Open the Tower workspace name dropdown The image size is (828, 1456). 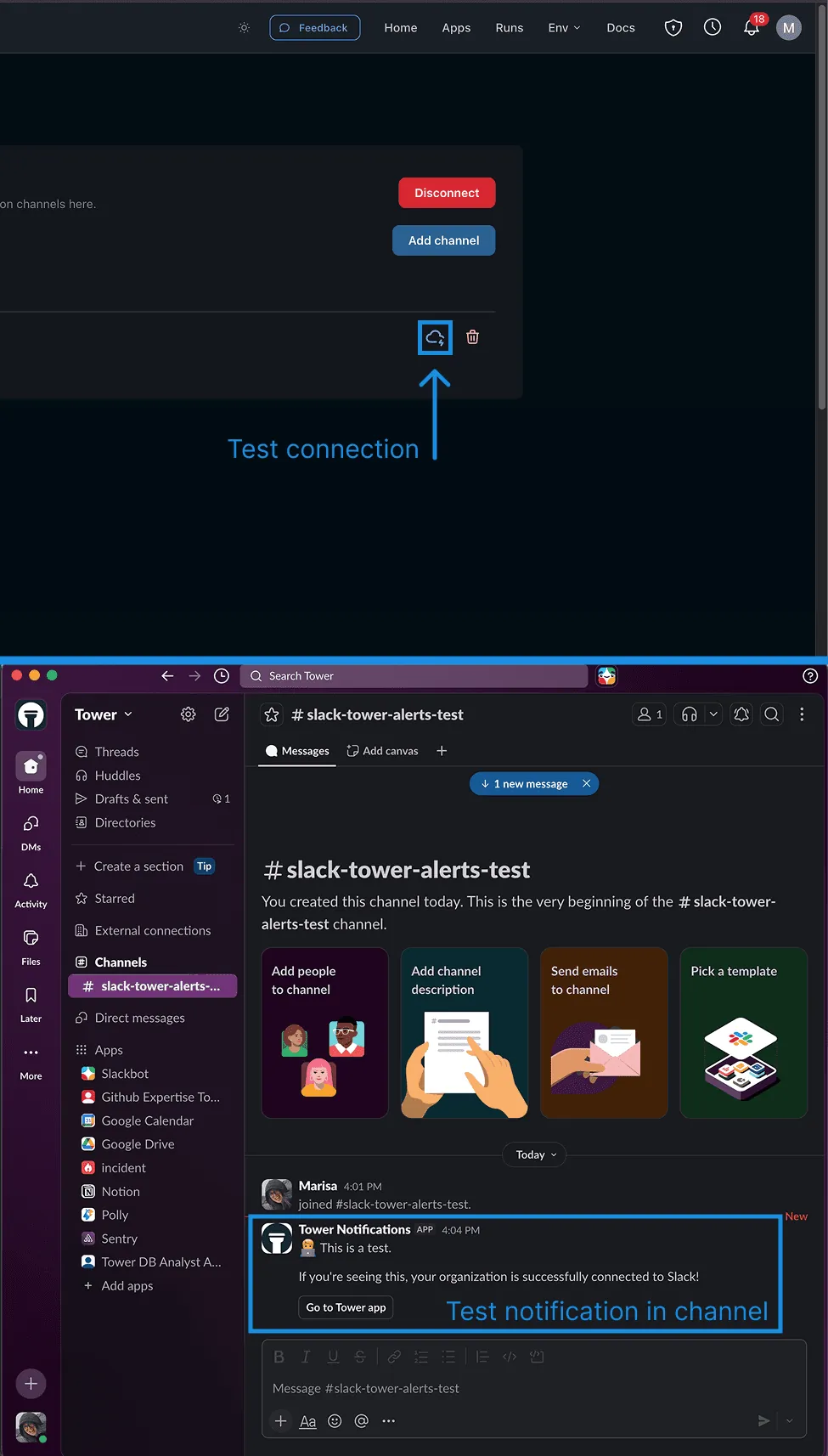104,714
